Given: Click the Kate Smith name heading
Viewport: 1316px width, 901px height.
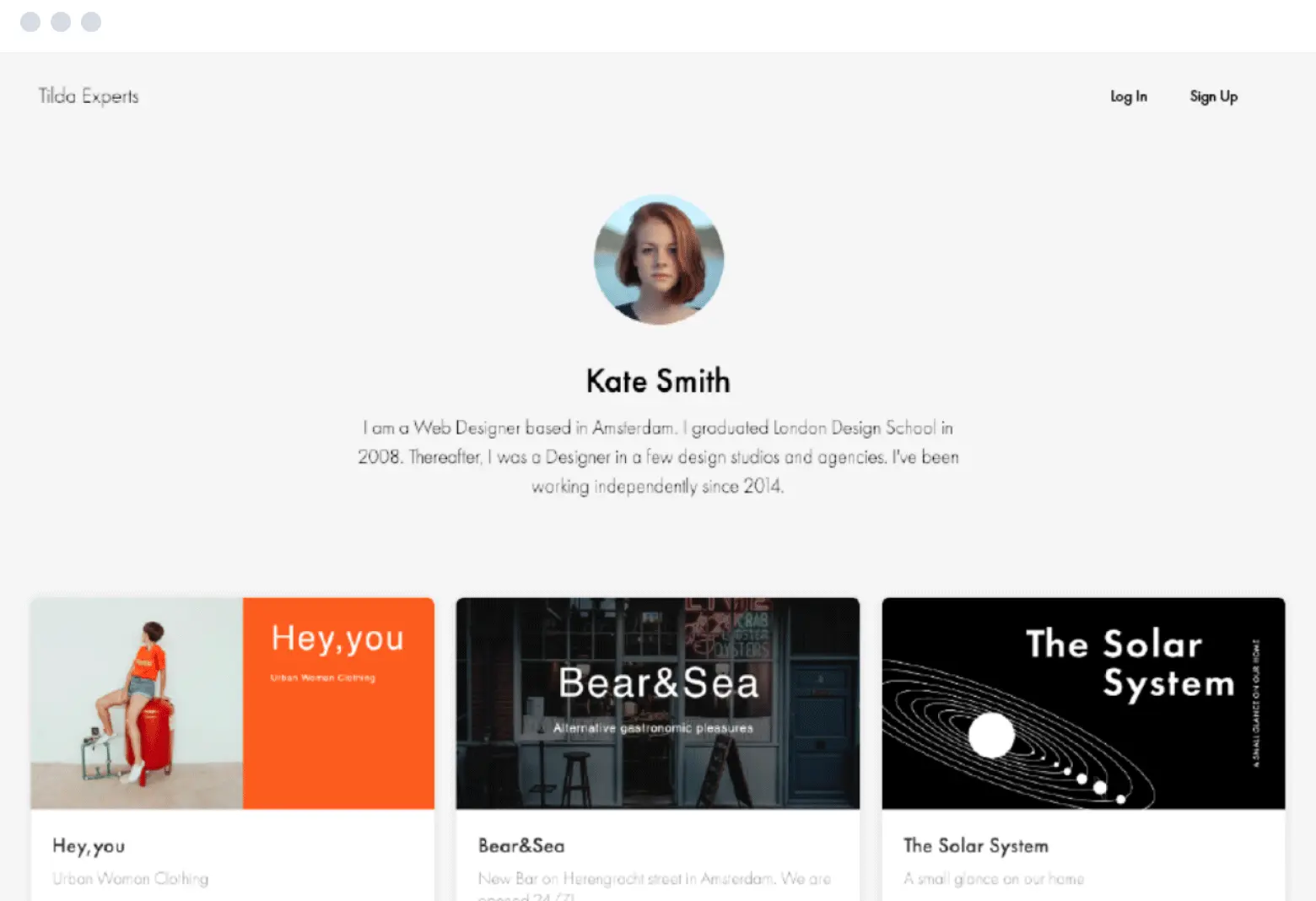Looking at the screenshot, I should click(x=658, y=381).
